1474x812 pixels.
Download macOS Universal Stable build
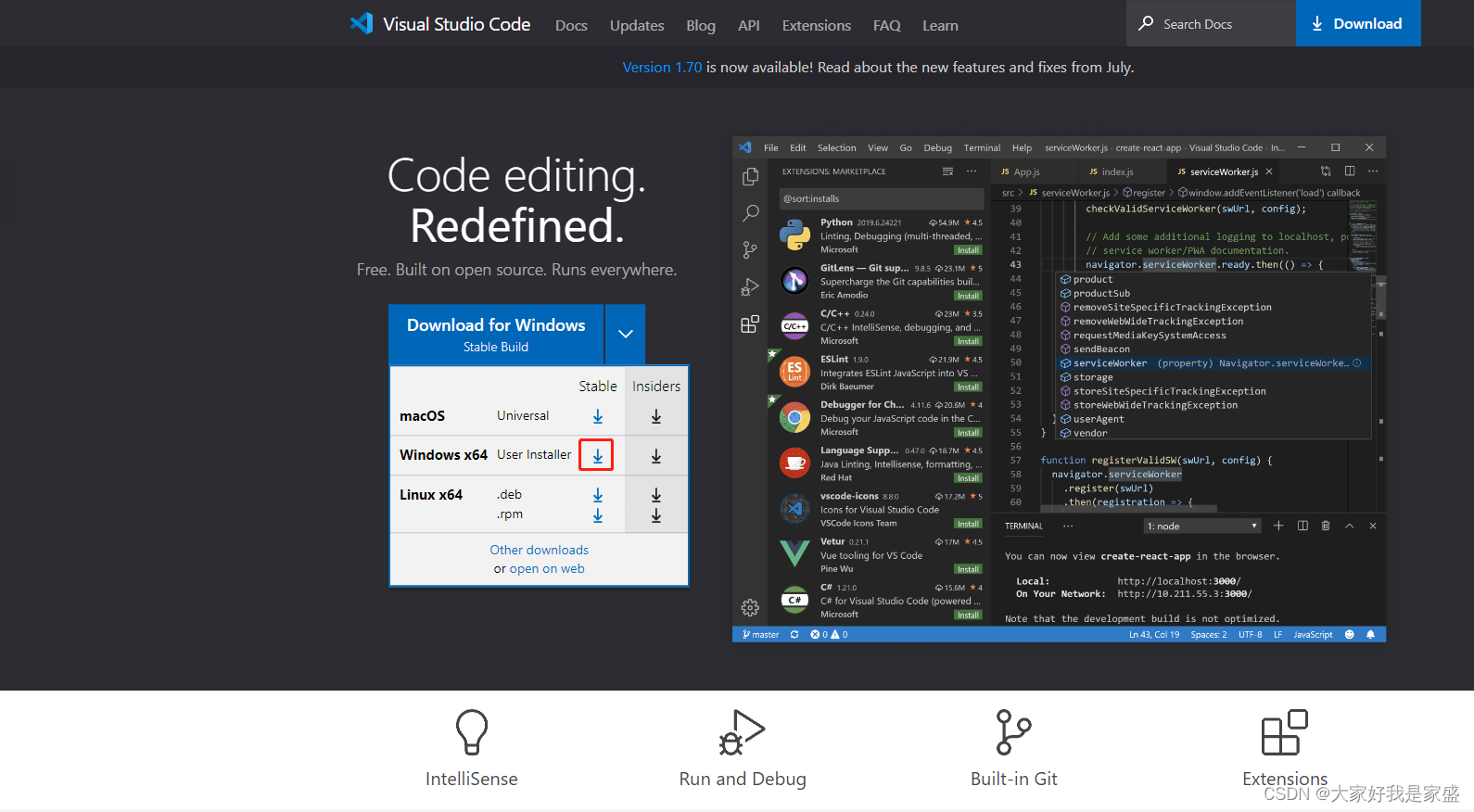point(598,416)
